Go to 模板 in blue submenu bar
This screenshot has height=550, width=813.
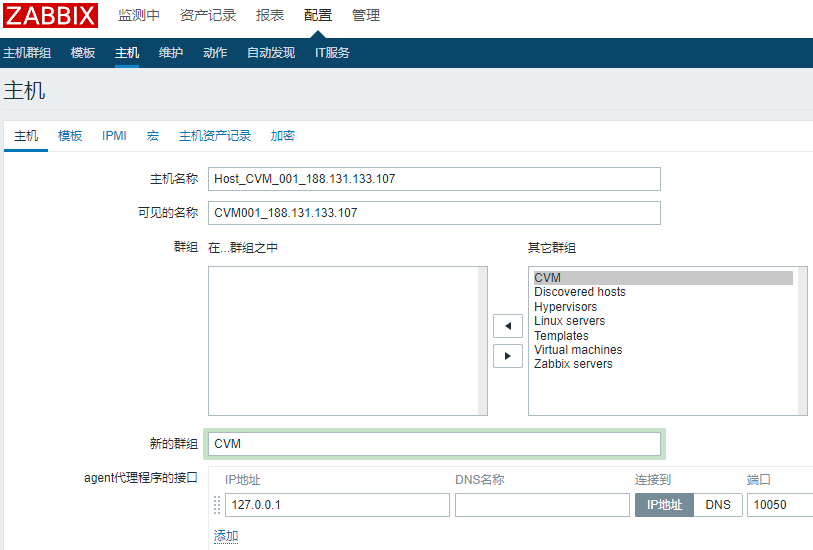pyautogui.click(x=83, y=53)
